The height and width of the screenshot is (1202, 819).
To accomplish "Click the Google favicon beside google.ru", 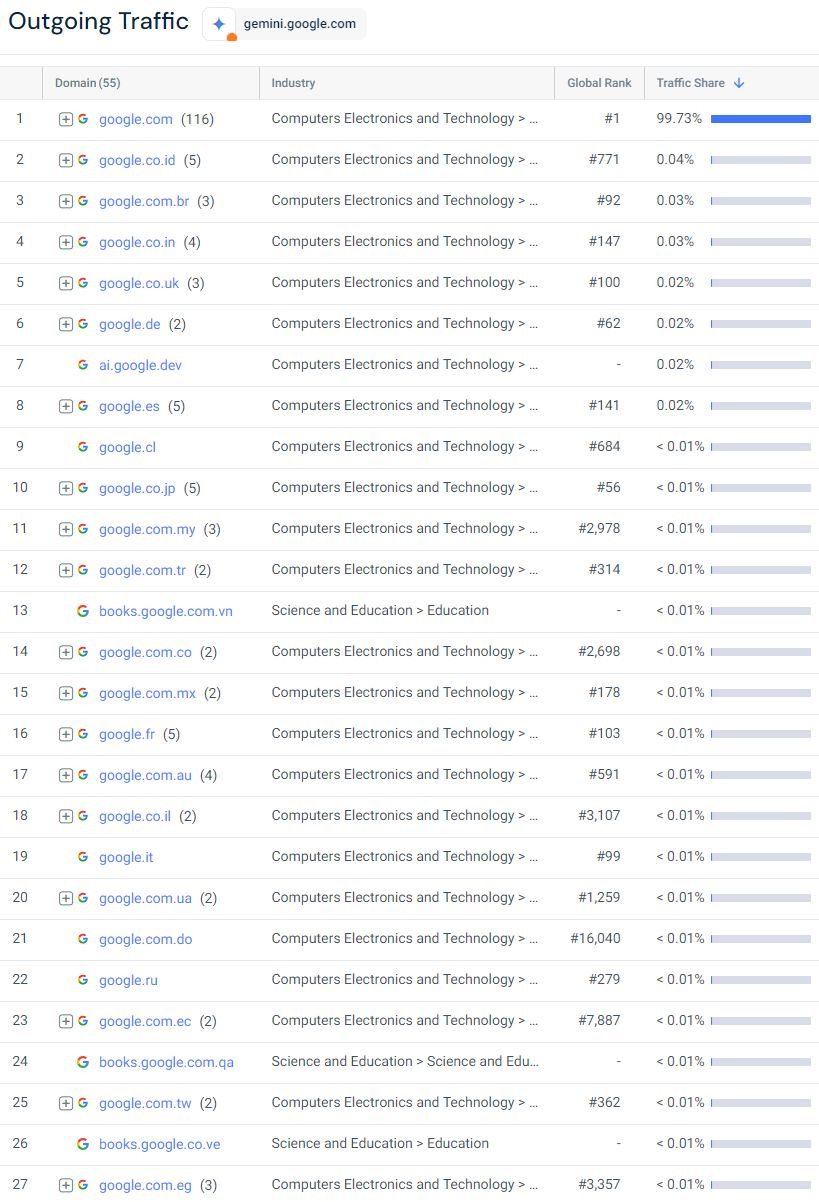I will pyautogui.click(x=83, y=980).
